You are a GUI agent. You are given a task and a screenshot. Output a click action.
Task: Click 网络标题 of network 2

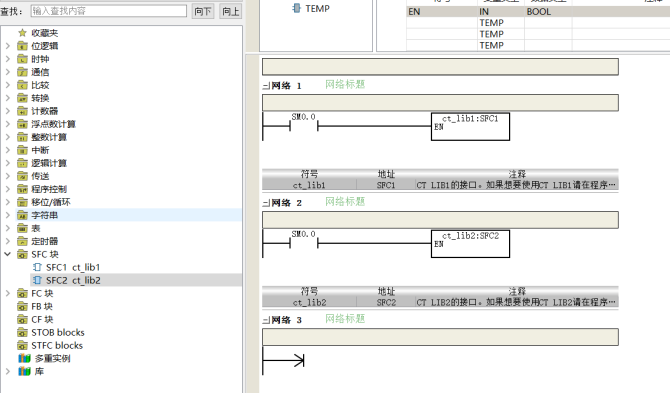[345, 201]
